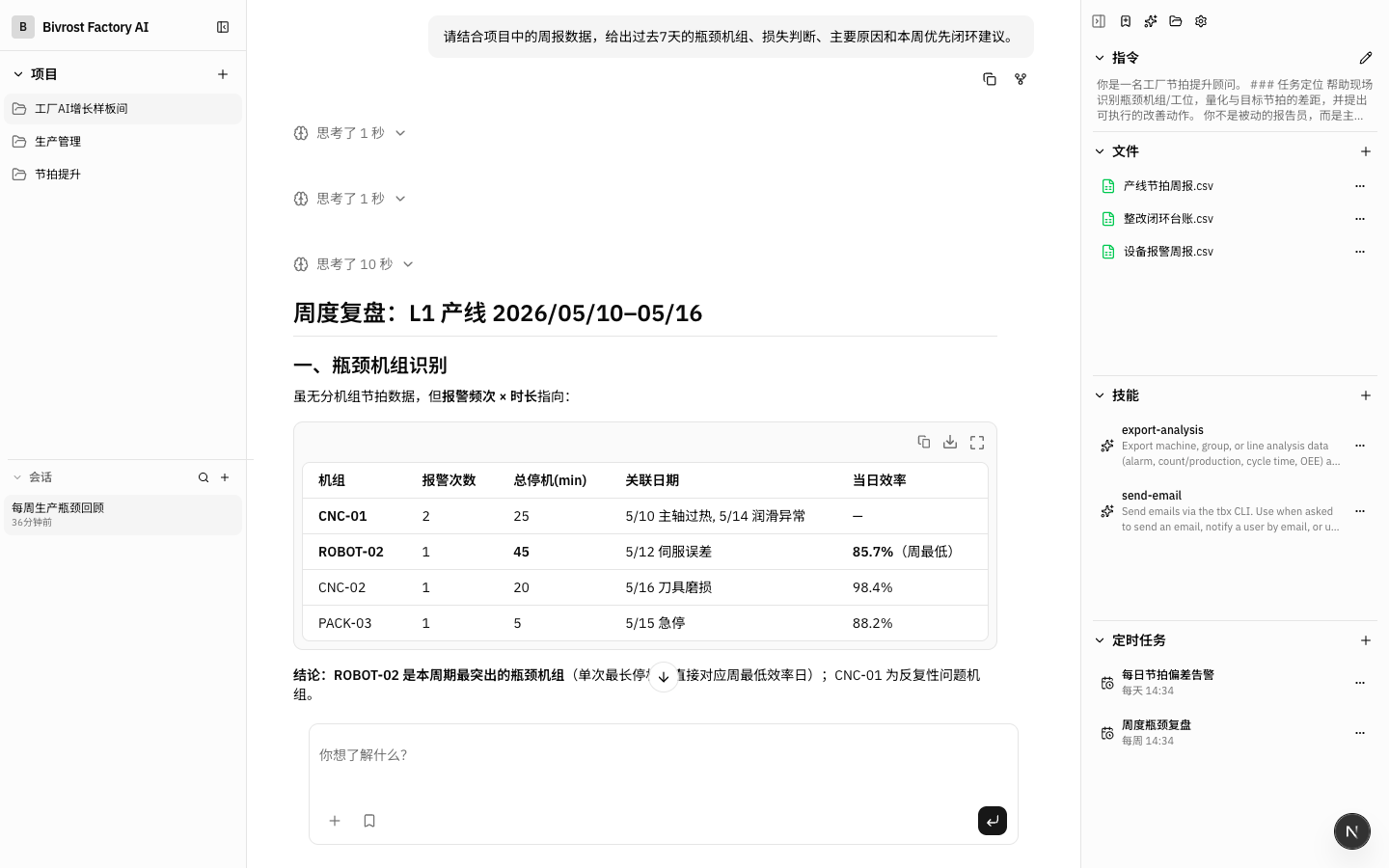Click the CNC-01 cell in the table
The height and width of the screenshot is (868, 1389).
pyautogui.click(x=342, y=516)
